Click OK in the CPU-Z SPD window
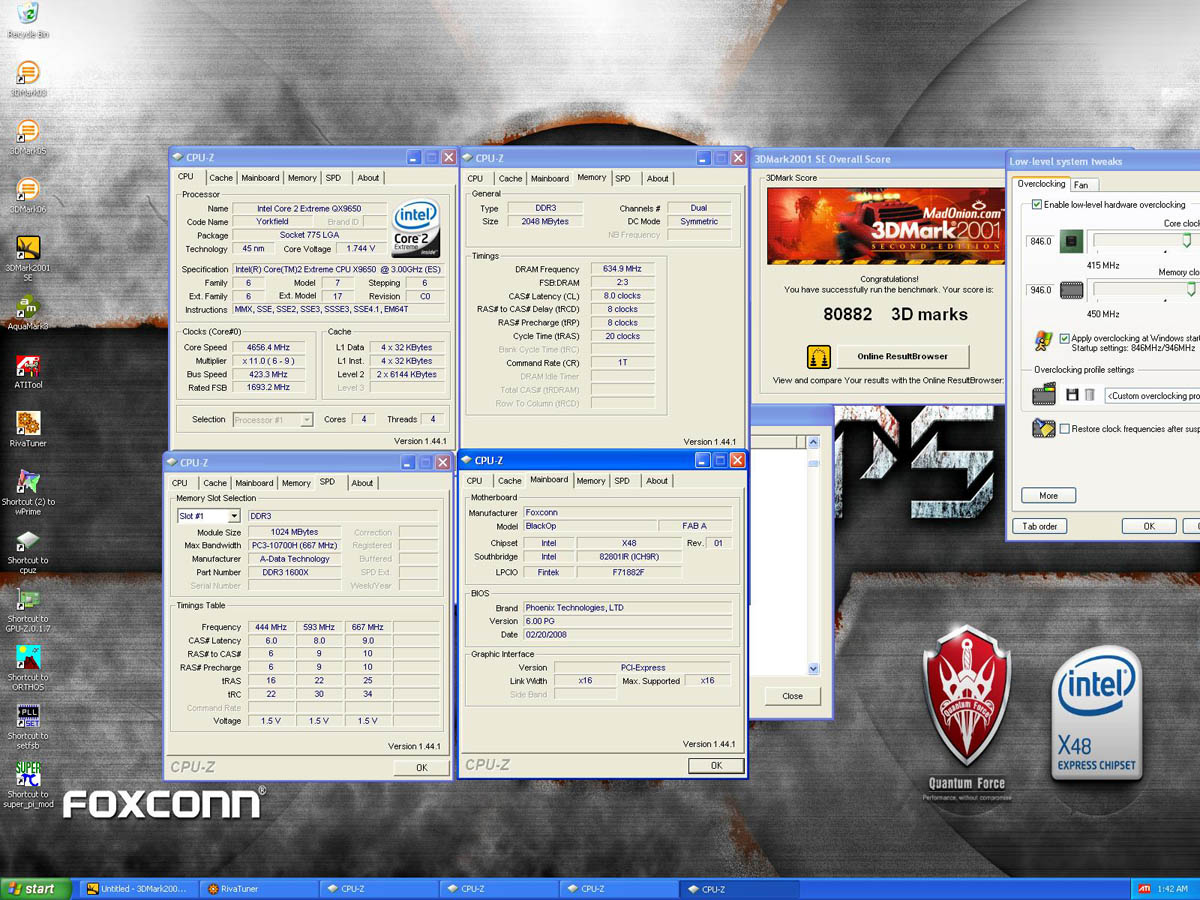This screenshot has height=900, width=1200. pos(421,768)
